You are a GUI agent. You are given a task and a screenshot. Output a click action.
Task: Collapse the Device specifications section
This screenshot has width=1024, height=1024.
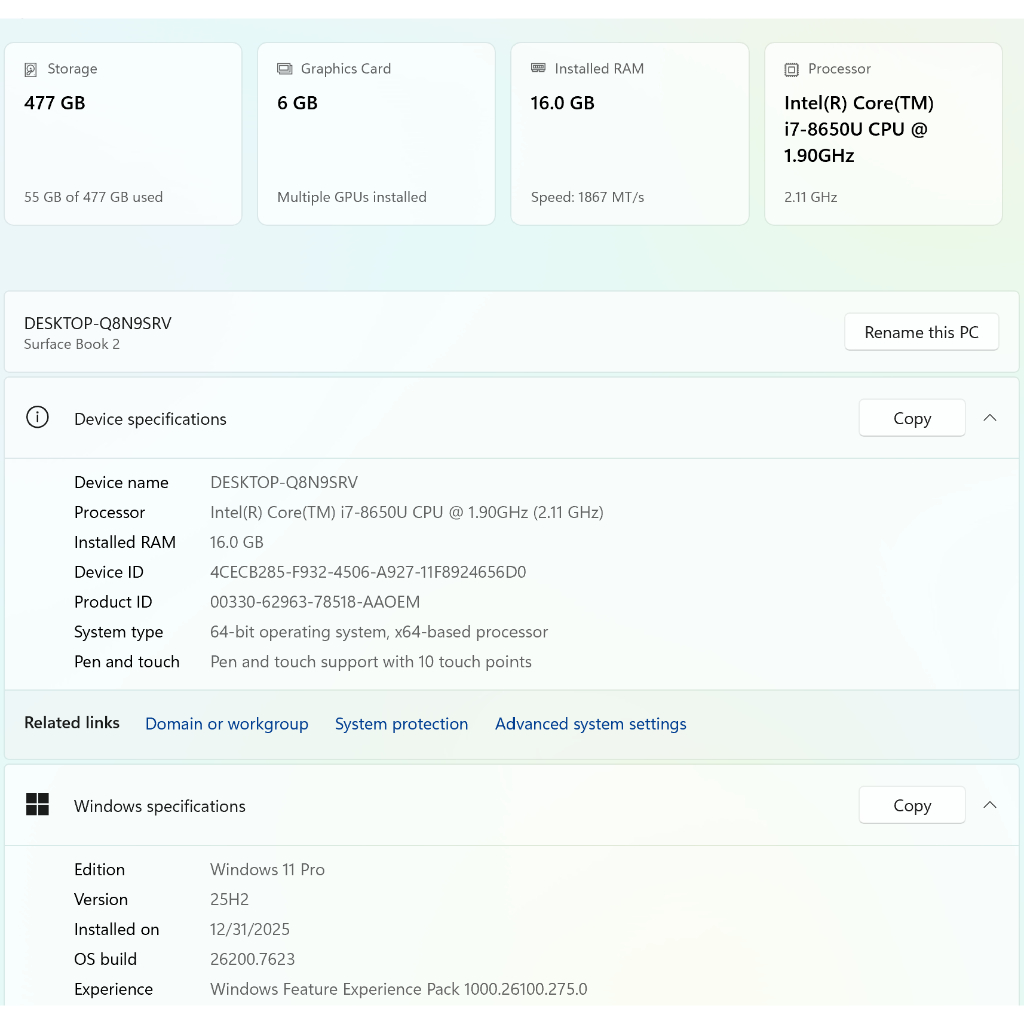click(x=989, y=418)
